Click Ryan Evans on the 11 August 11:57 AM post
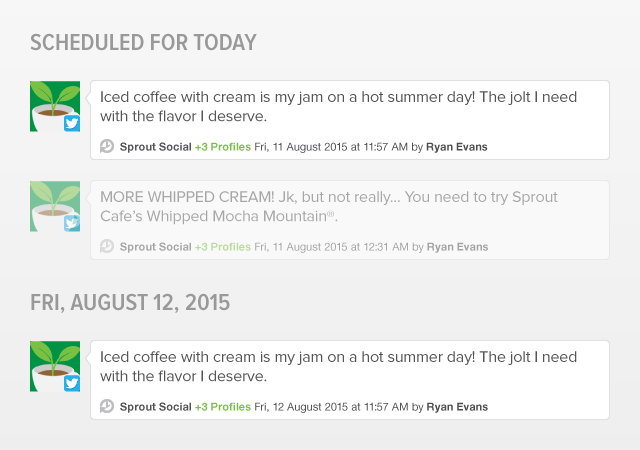640x450 pixels. point(457,147)
